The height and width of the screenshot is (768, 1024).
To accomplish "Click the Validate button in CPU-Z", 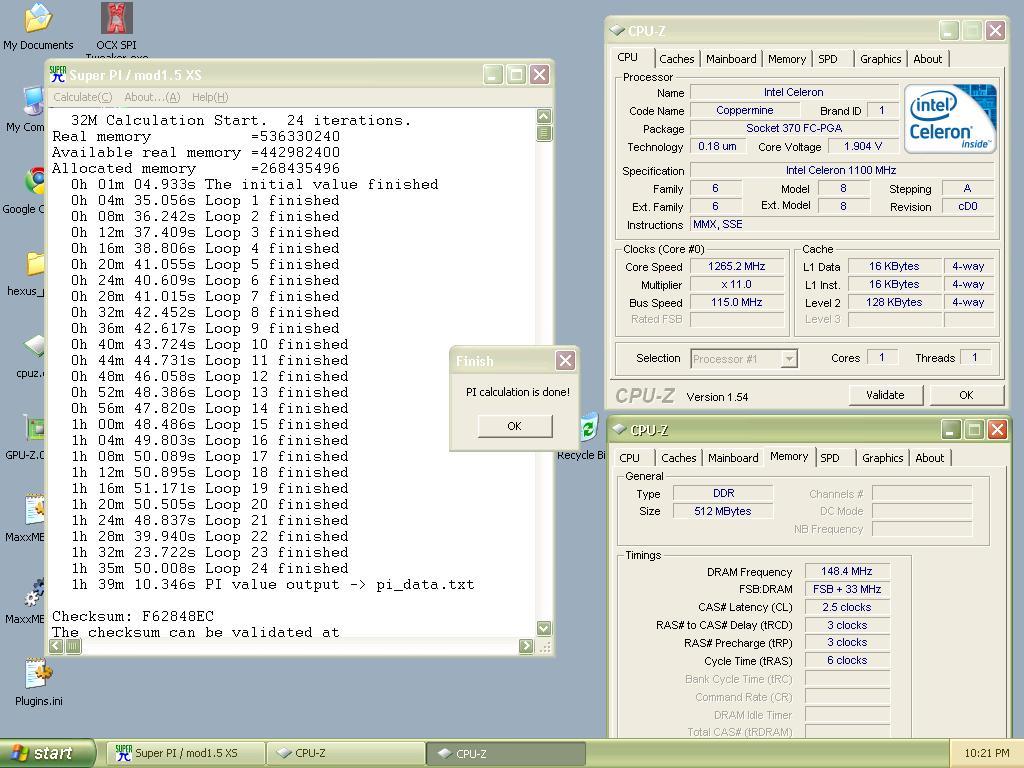I will [x=885, y=395].
